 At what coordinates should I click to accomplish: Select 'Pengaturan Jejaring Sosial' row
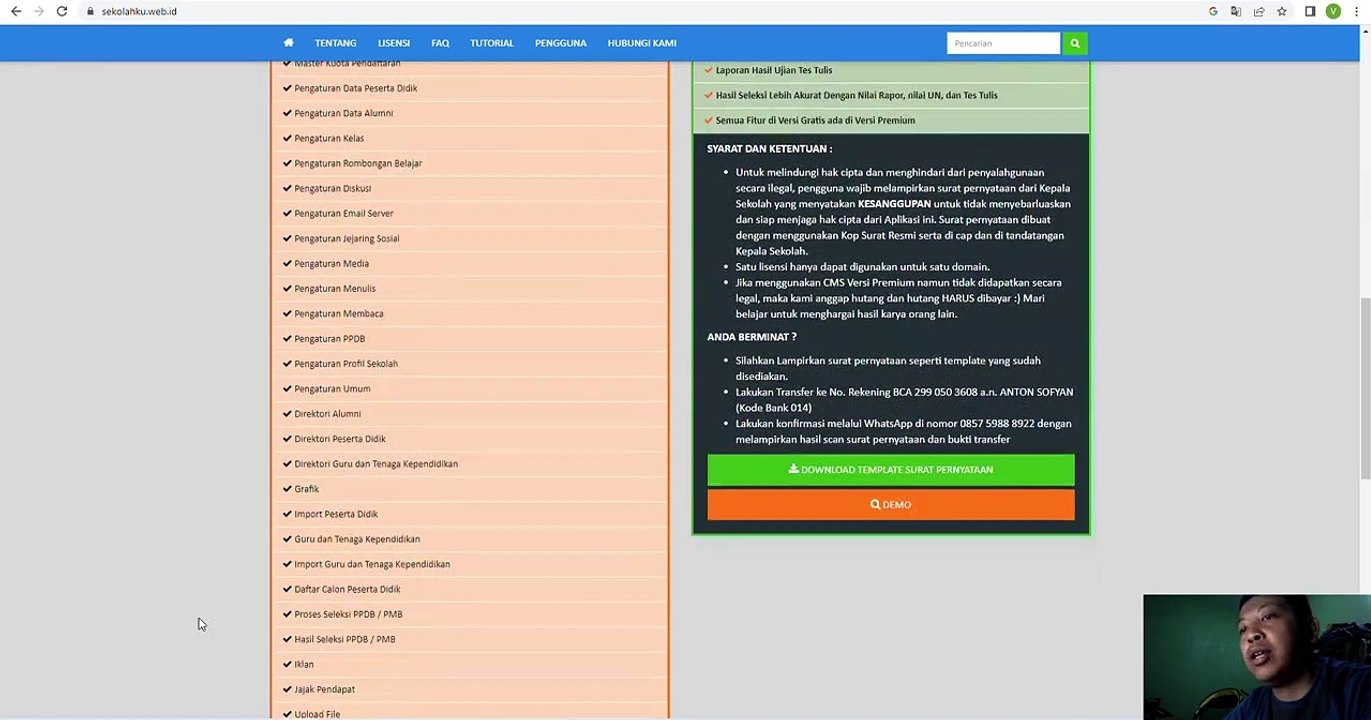[470, 238]
